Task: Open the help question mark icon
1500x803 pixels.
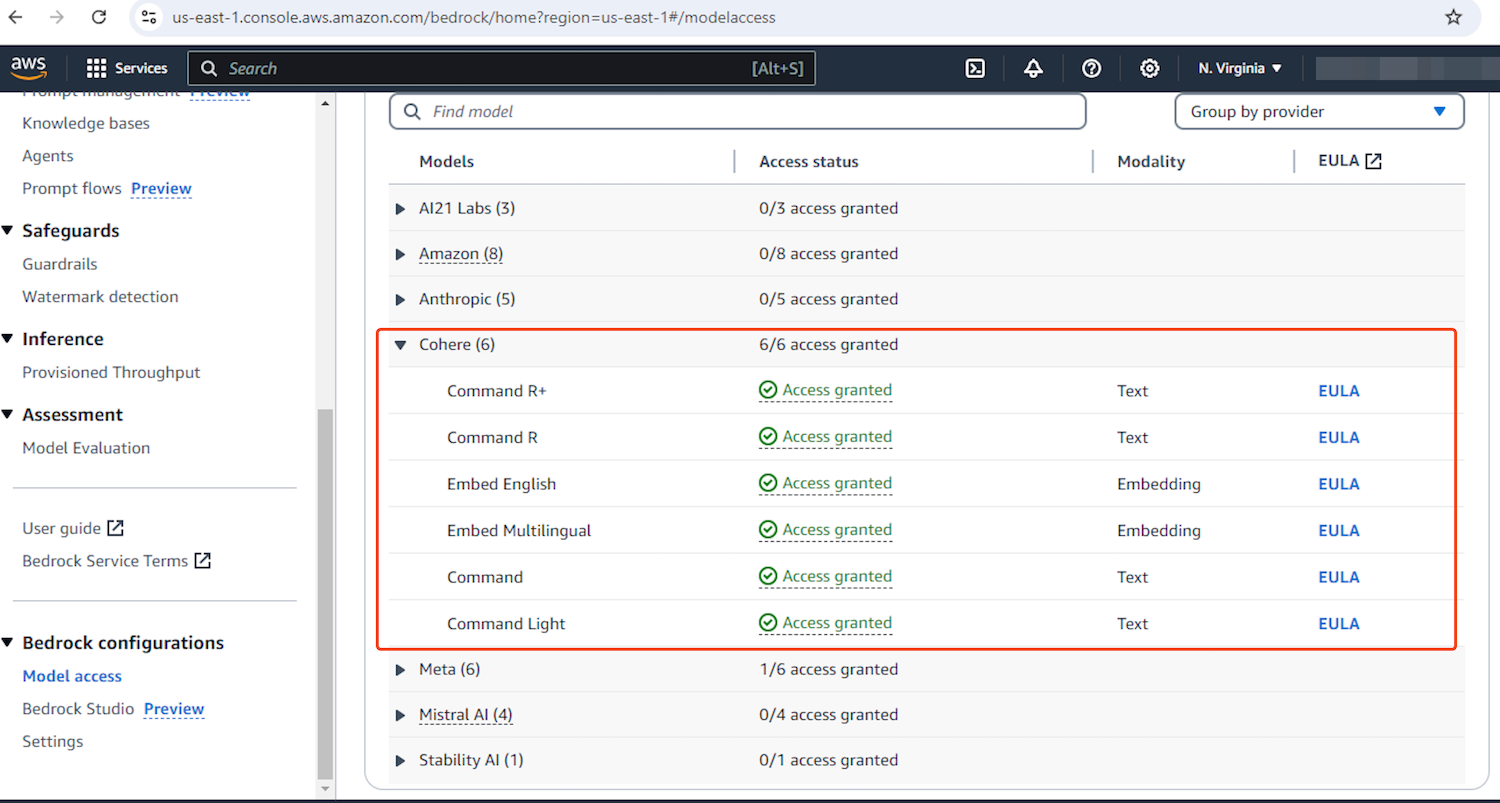Action: pos(1091,68)
